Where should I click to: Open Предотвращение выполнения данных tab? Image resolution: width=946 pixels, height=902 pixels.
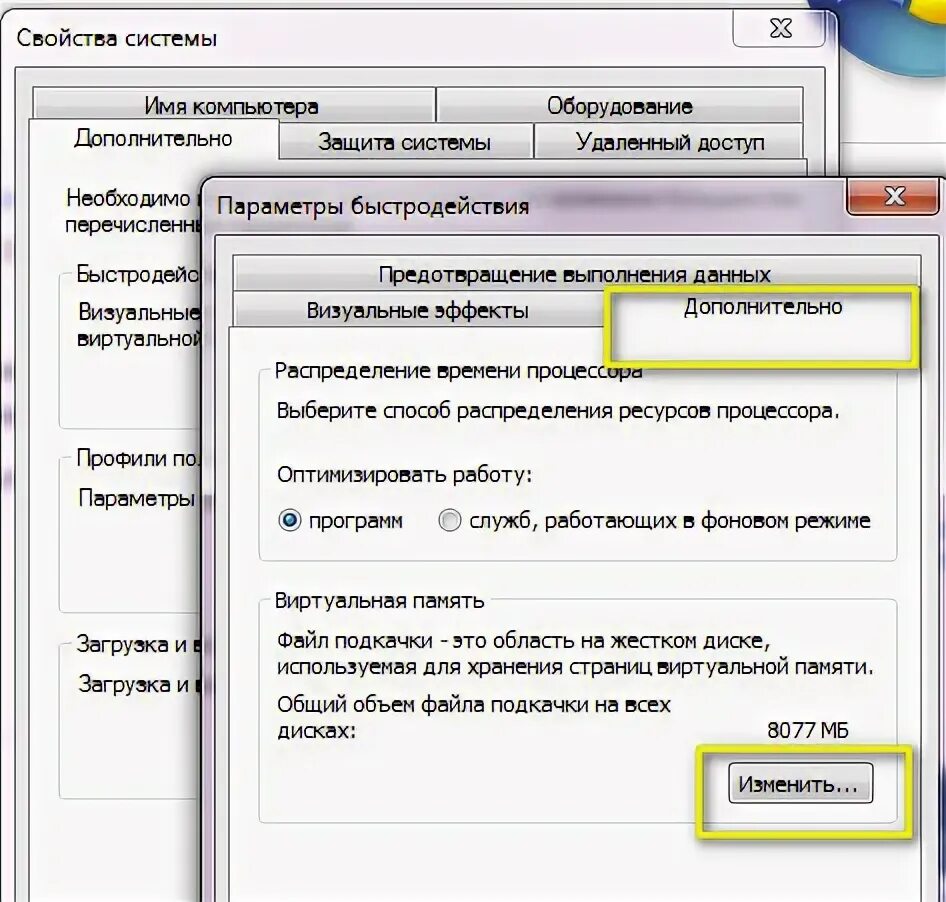click(575, 275)
